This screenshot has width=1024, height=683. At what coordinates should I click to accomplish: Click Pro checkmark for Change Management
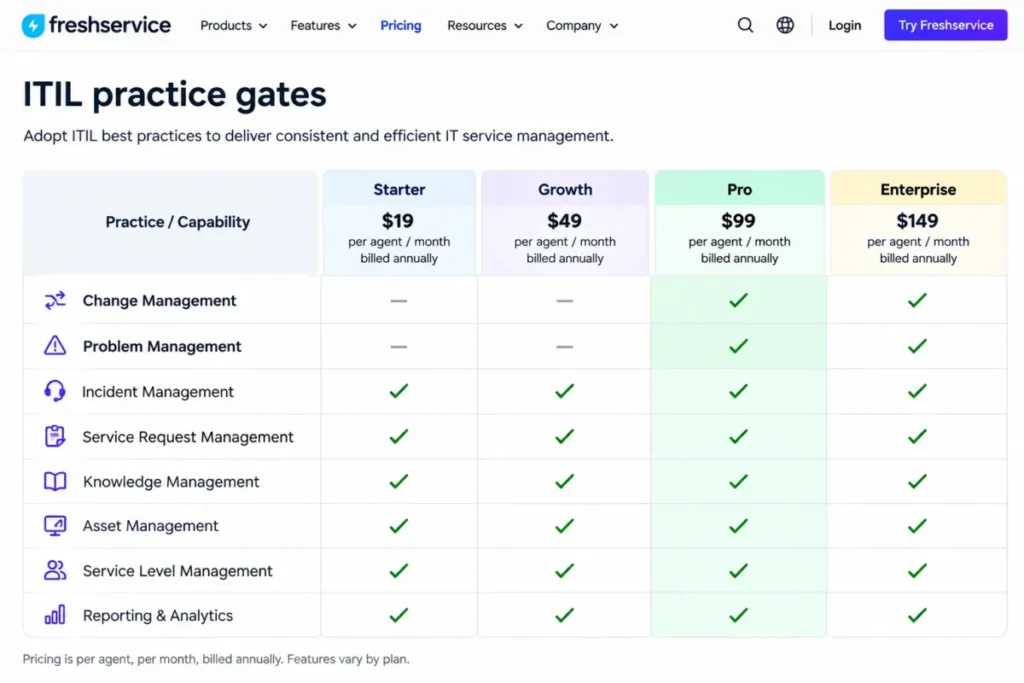coord(739,300)
